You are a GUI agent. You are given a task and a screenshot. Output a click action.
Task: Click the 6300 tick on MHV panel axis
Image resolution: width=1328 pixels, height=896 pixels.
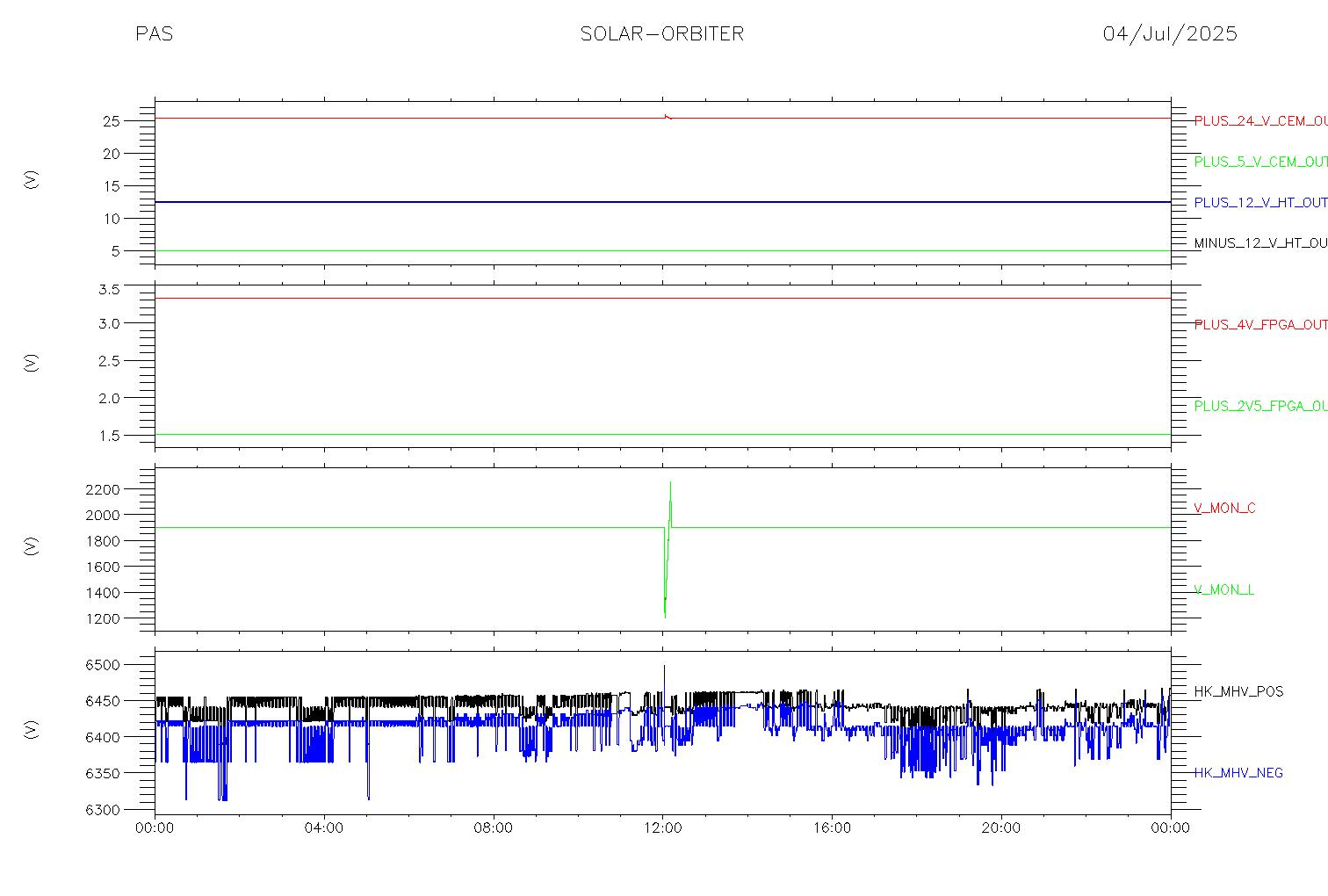102,810
